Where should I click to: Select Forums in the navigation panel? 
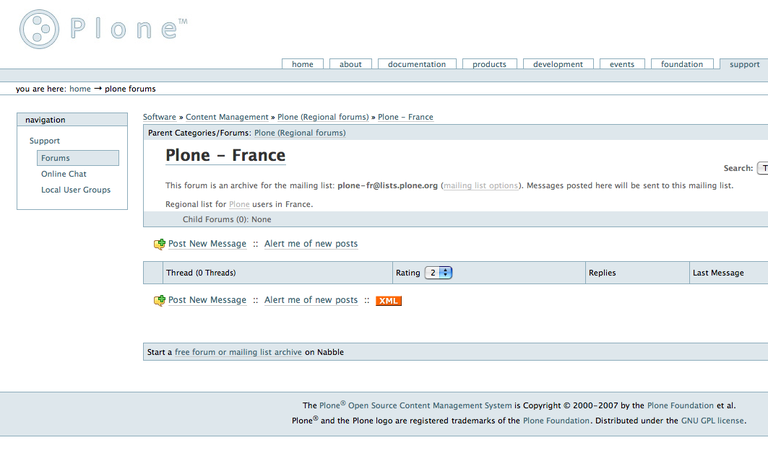pos(78,158)
